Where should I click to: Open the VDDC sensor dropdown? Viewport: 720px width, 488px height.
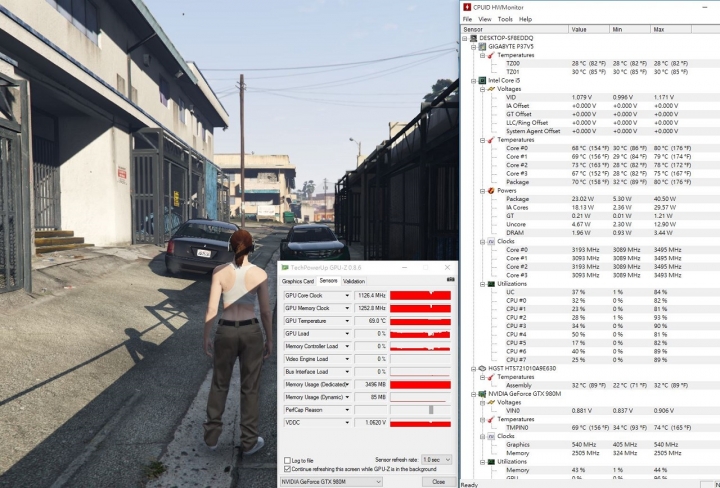point(347,422)
